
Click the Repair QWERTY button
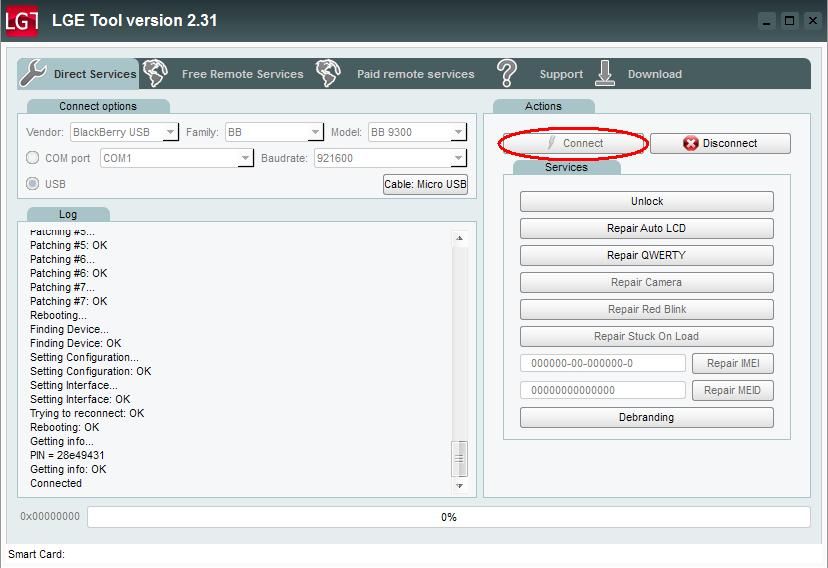pyautogui.click(x=647, y=255)
